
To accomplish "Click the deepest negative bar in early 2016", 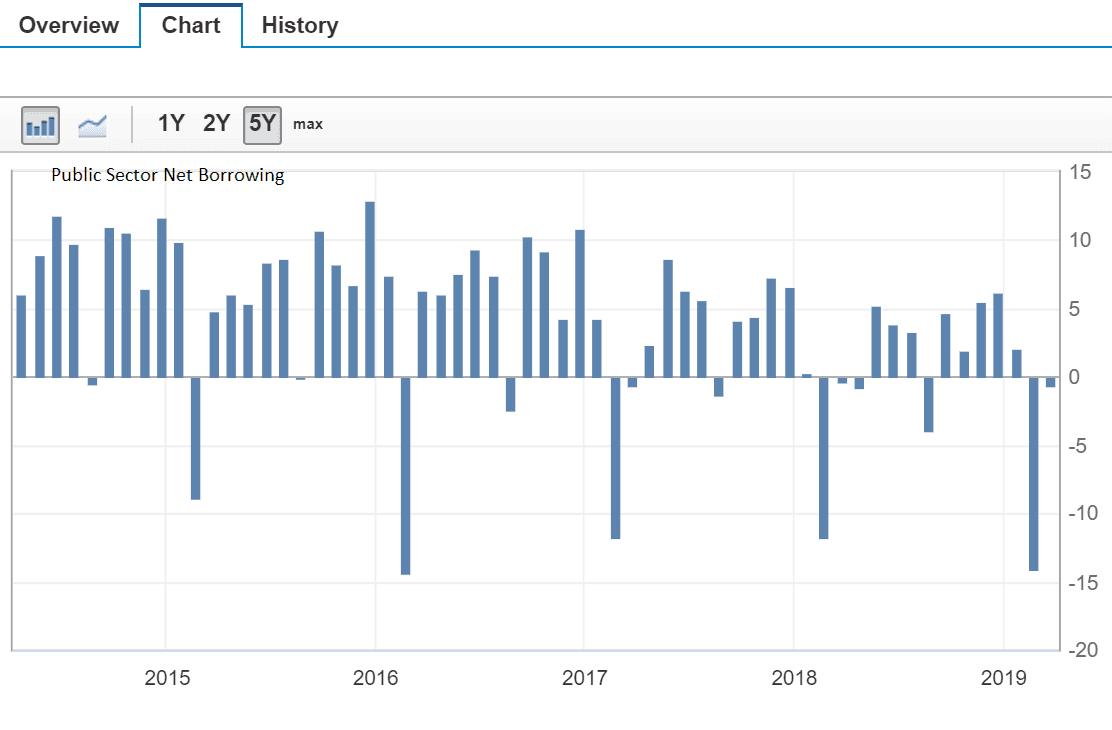I will [406, 475].
